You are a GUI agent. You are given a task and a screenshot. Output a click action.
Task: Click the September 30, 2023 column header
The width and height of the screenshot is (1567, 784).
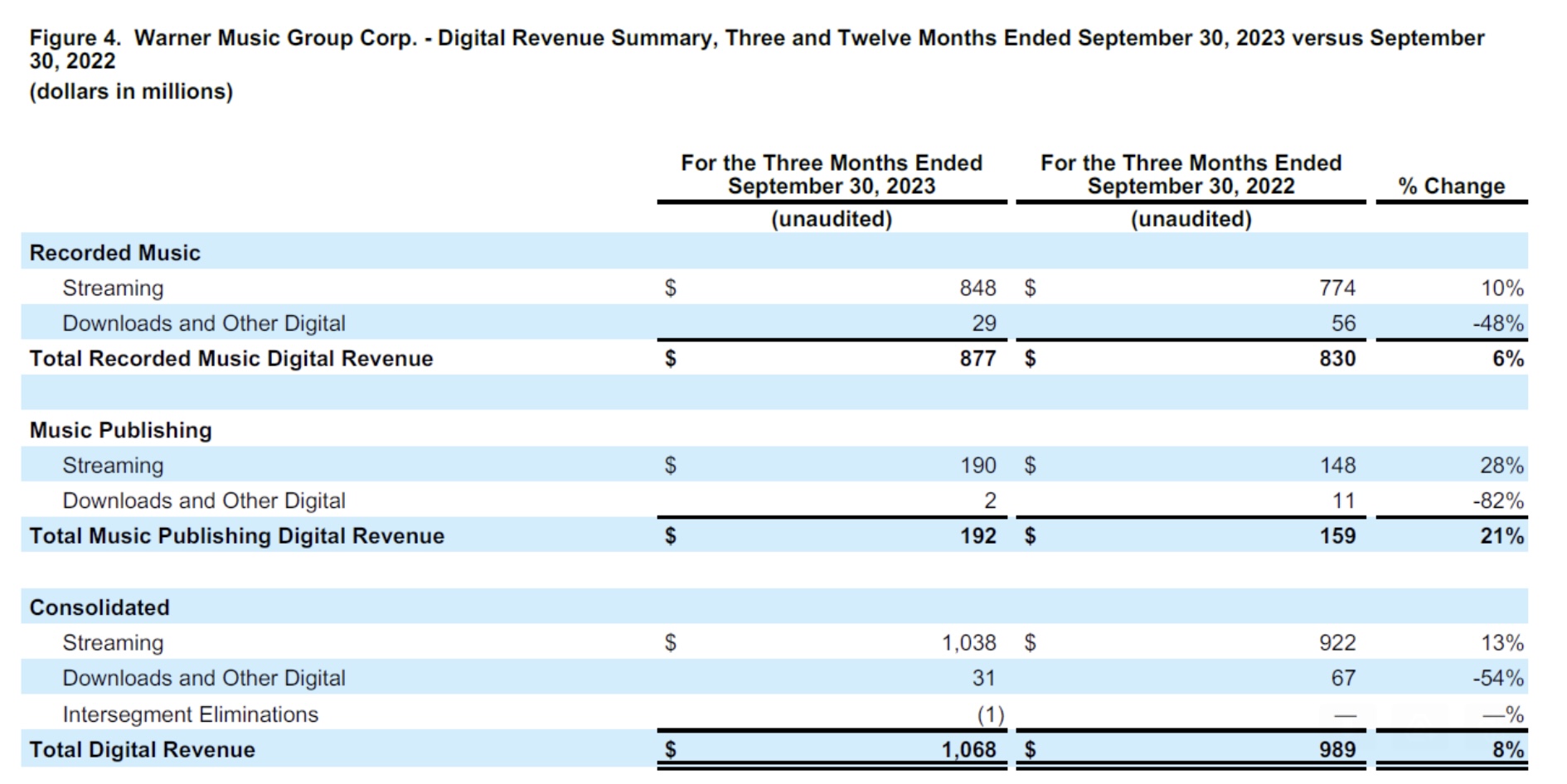[832, 174]
